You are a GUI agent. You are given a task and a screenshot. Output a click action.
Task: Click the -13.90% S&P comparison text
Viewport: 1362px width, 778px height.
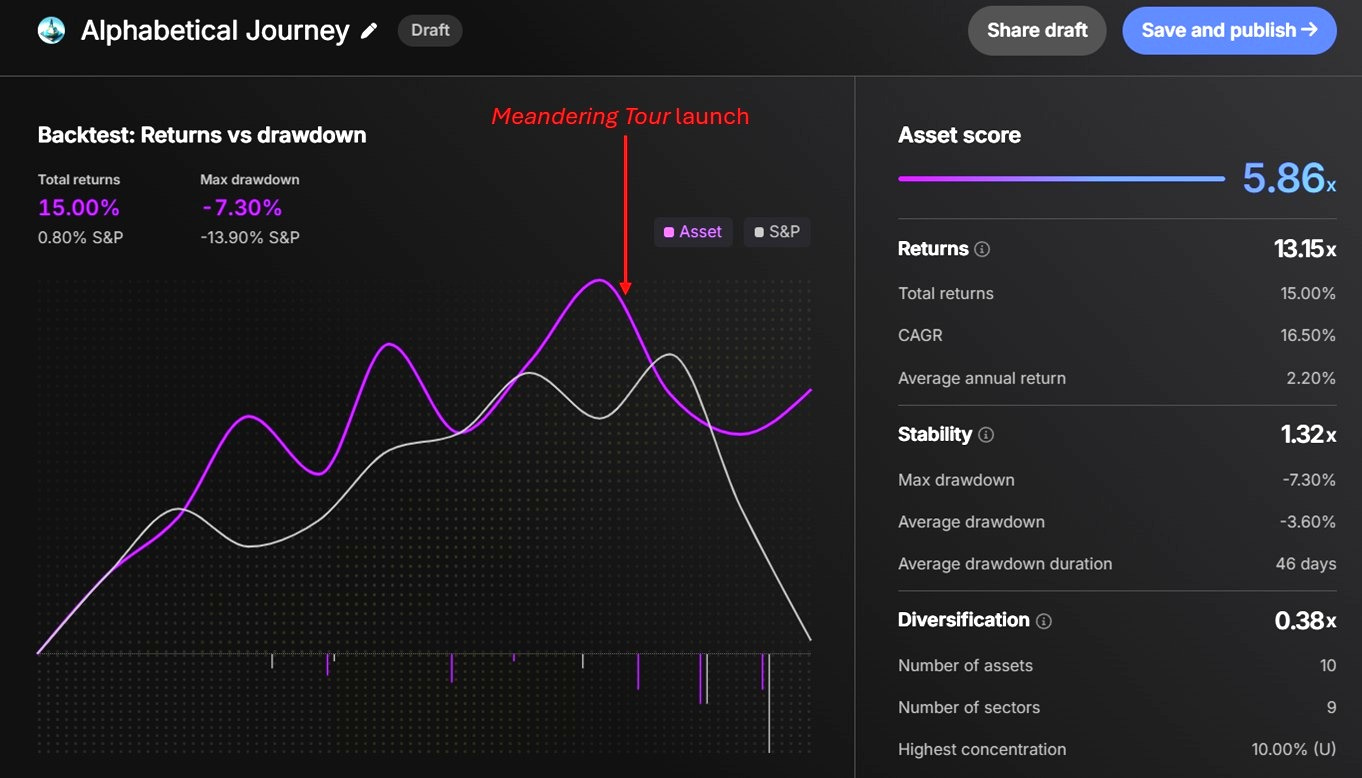tap(250, 237)
